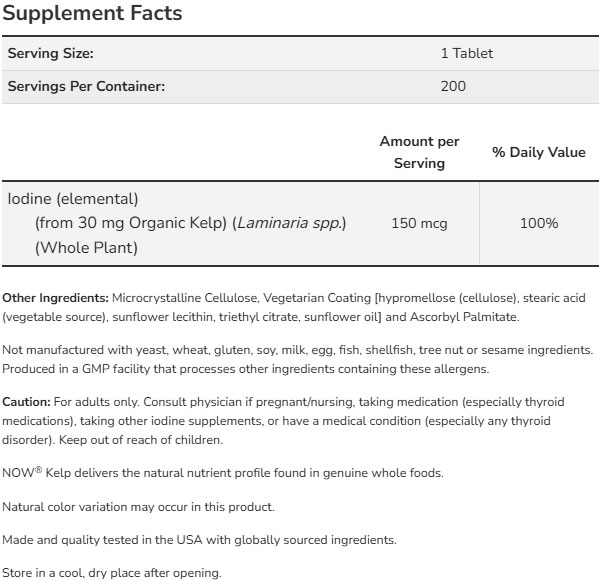Viewport: 601px width, 581px height.
Task: Select the 200 servings value
Action: pyautogui.click(x=453, y=86)
